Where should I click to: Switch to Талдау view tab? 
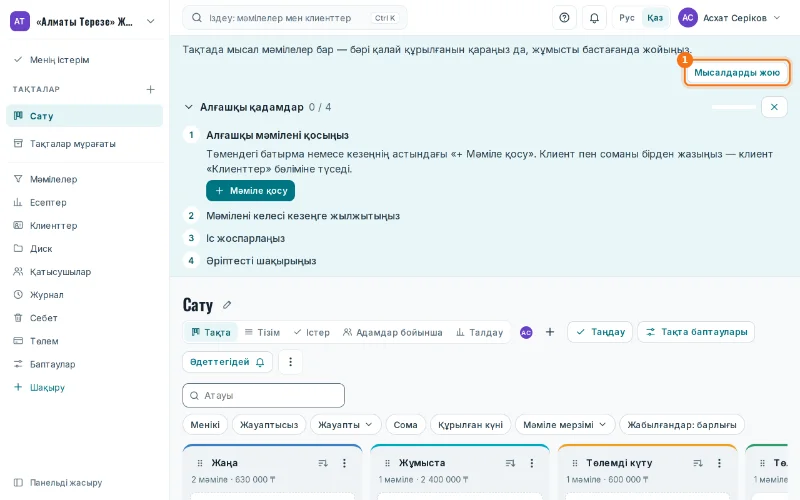coord(479,332)
